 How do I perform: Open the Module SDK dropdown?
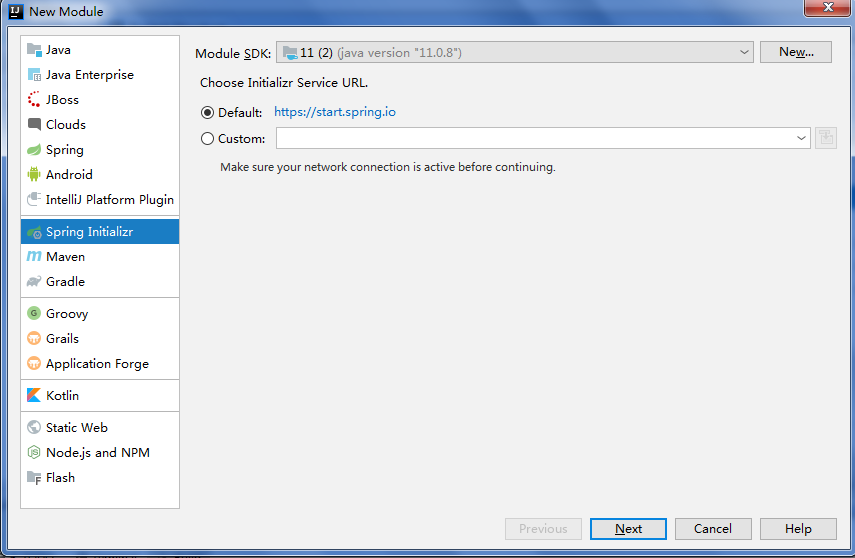pos(515,52)
